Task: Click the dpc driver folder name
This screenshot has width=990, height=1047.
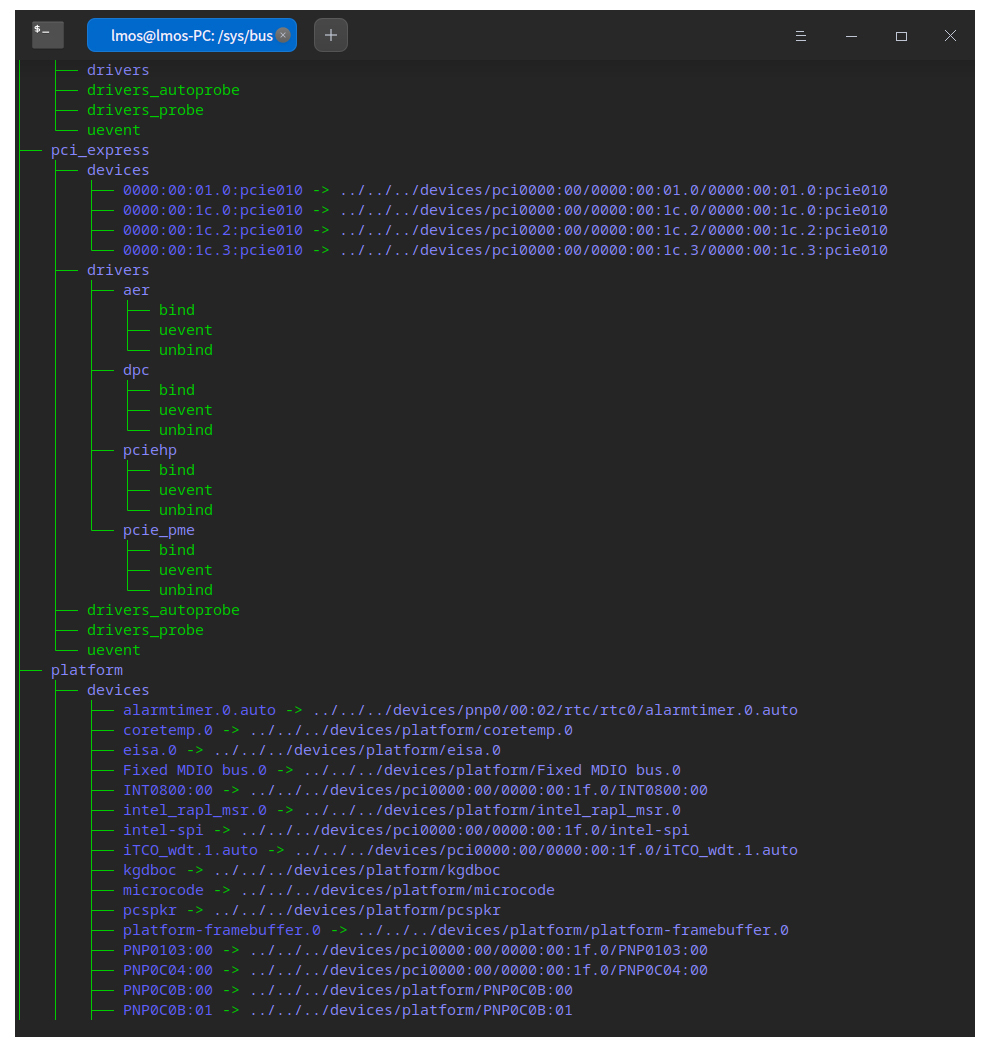Action: [x=136, y=370]
